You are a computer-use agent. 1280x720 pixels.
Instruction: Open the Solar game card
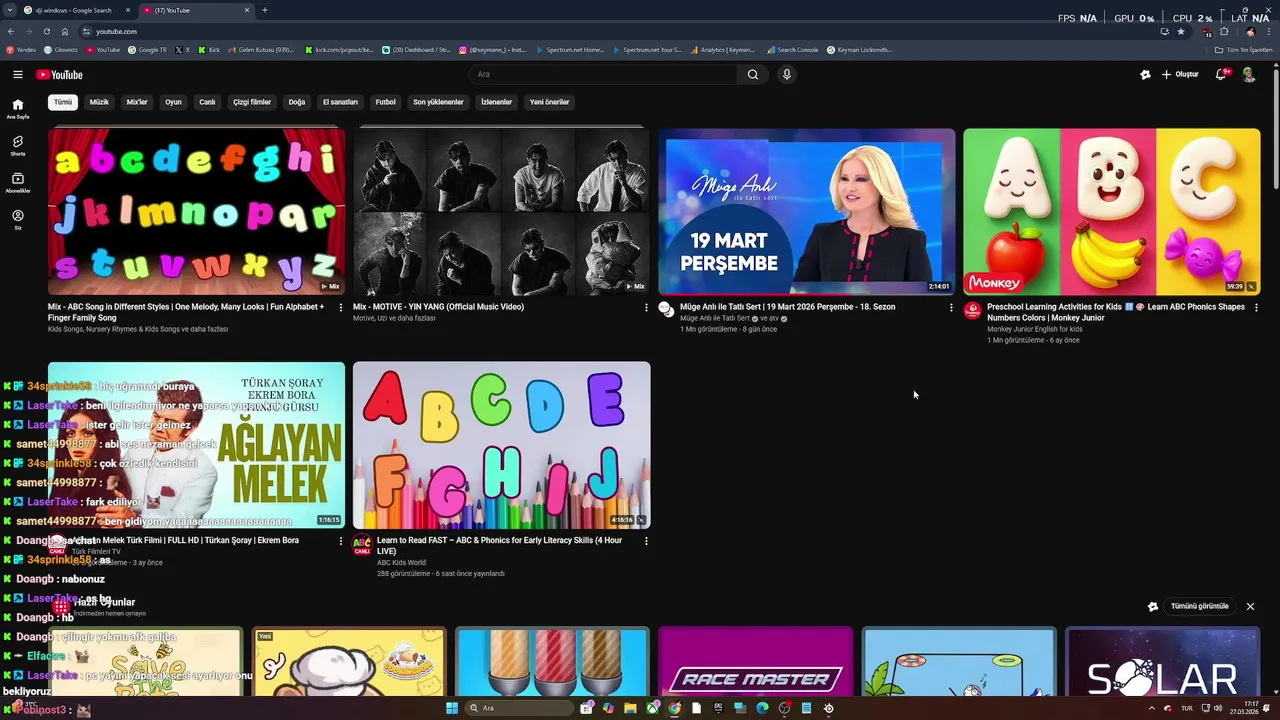[x=1162, y=661]
